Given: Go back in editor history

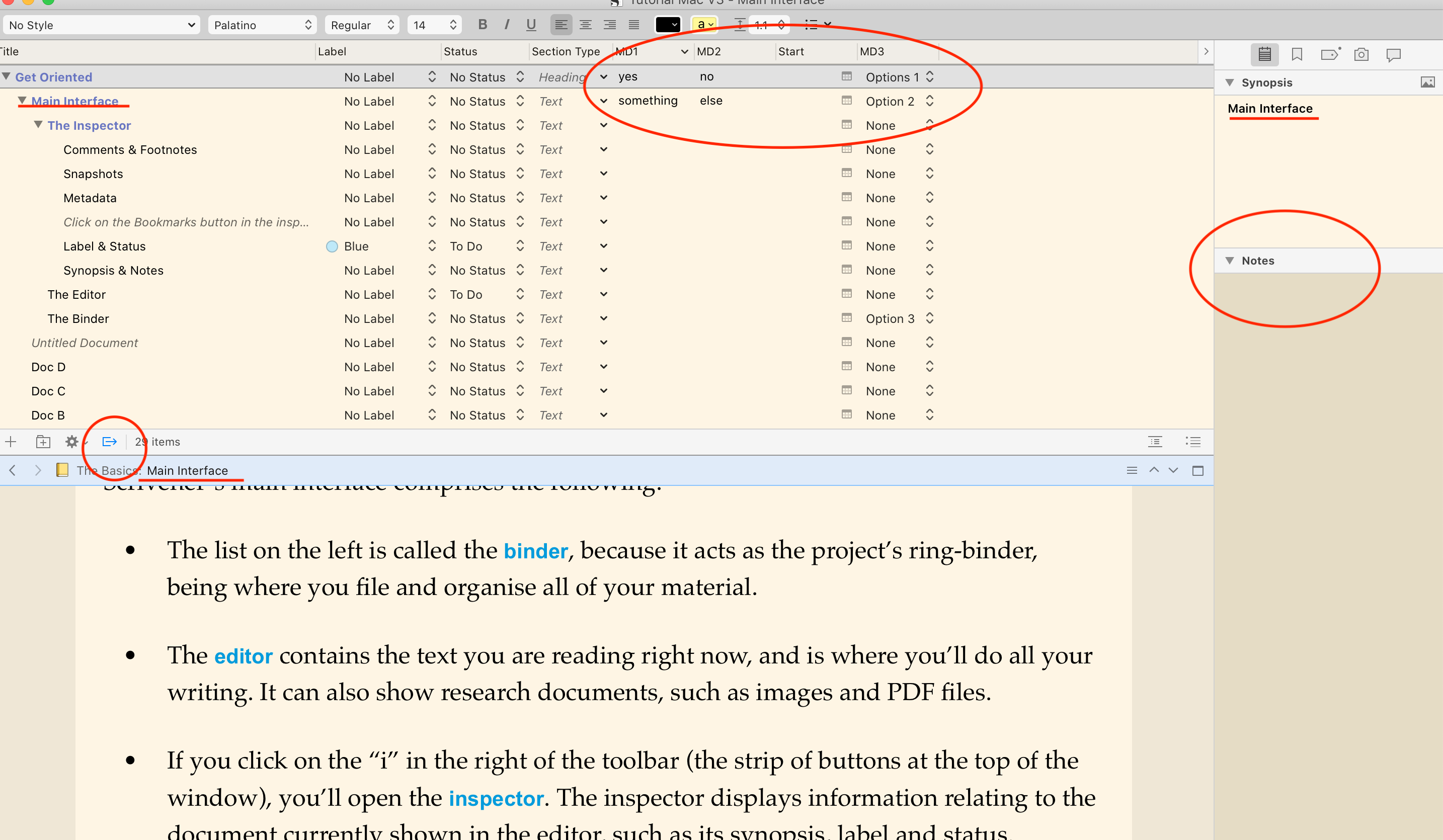Looking at the screenshot, I should (x=13, y=470).
